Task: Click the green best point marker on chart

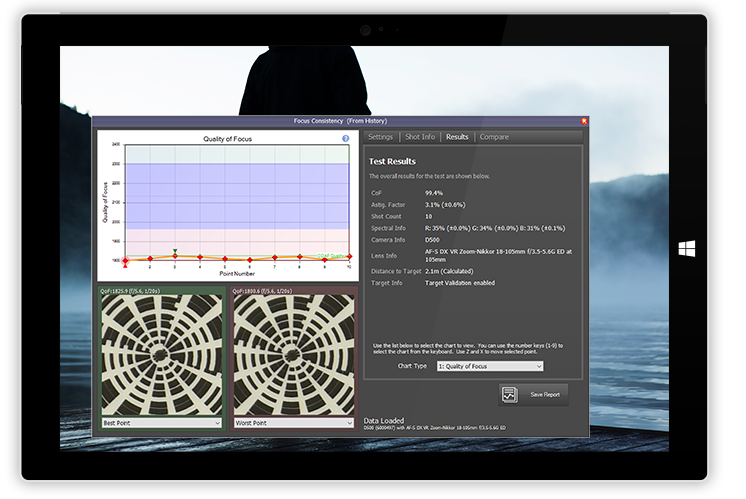Action: click(x=175, y=252)
